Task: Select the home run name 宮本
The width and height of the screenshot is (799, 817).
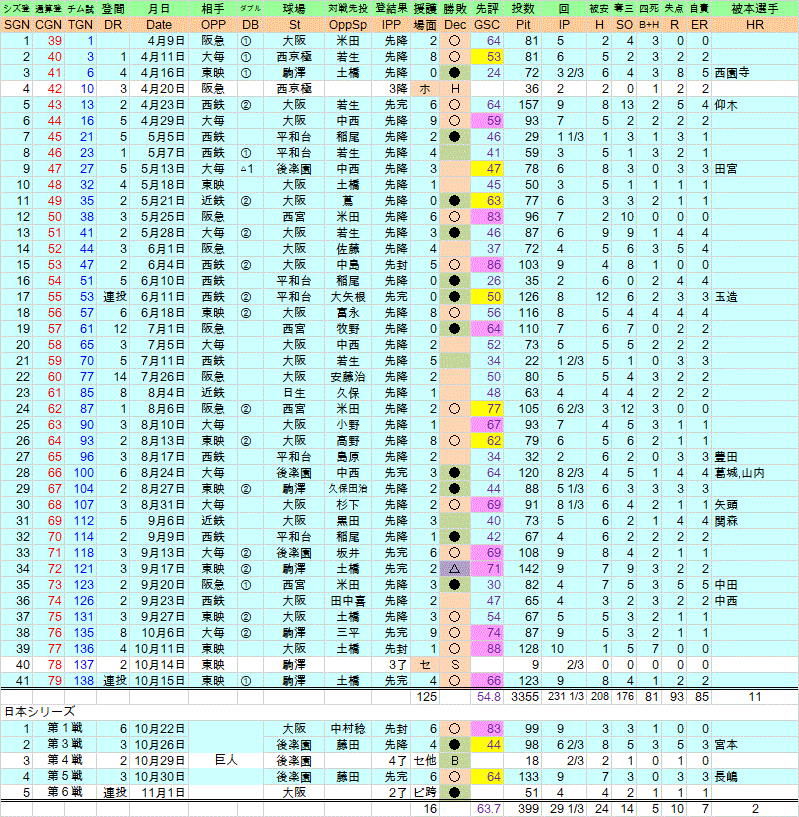Action: (726, 745)
